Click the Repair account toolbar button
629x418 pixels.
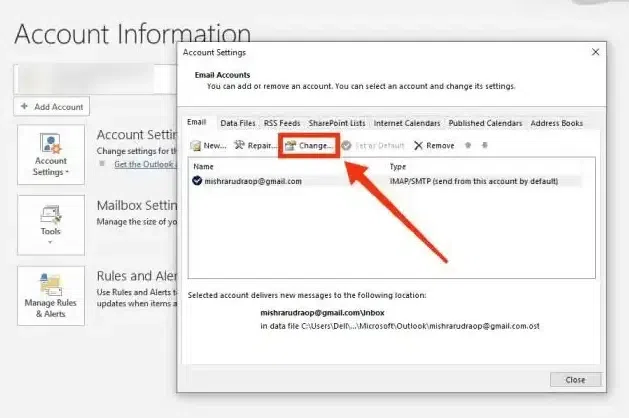click(x=255, y=146)
